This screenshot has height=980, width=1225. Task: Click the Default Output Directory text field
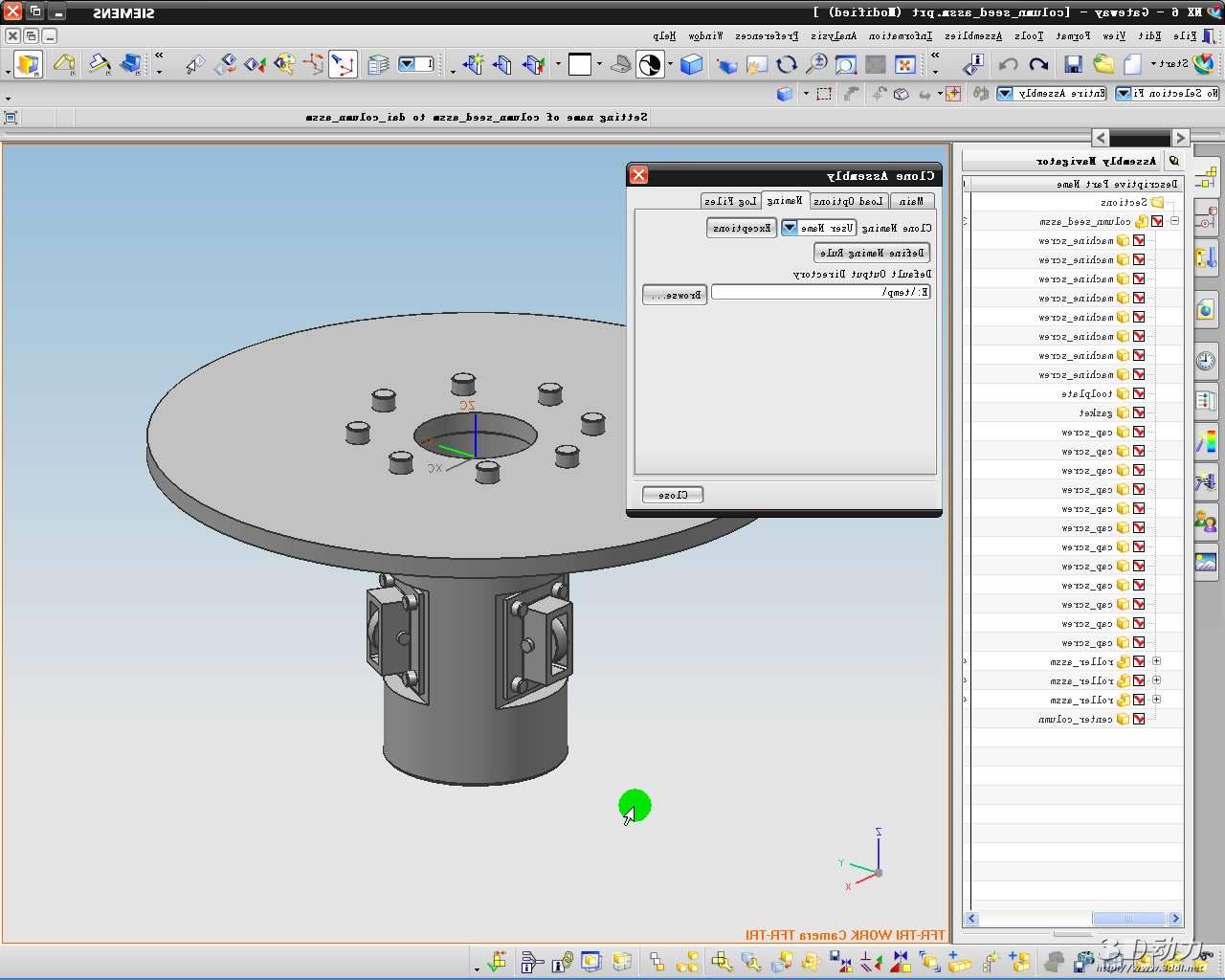tap(821, 292)
